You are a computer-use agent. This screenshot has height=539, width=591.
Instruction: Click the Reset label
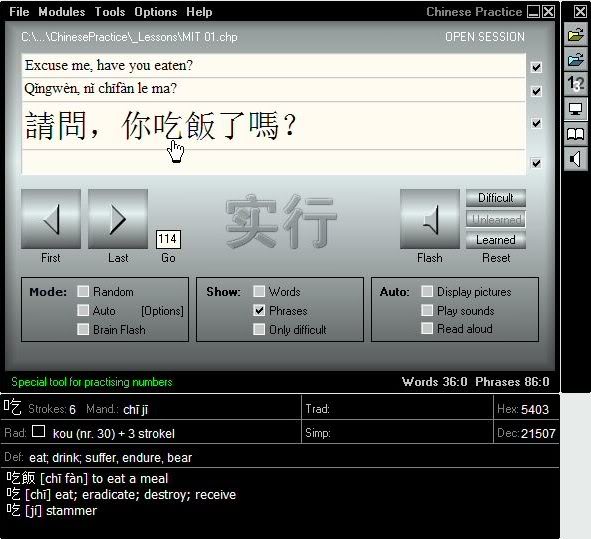(x=496, y=258)
